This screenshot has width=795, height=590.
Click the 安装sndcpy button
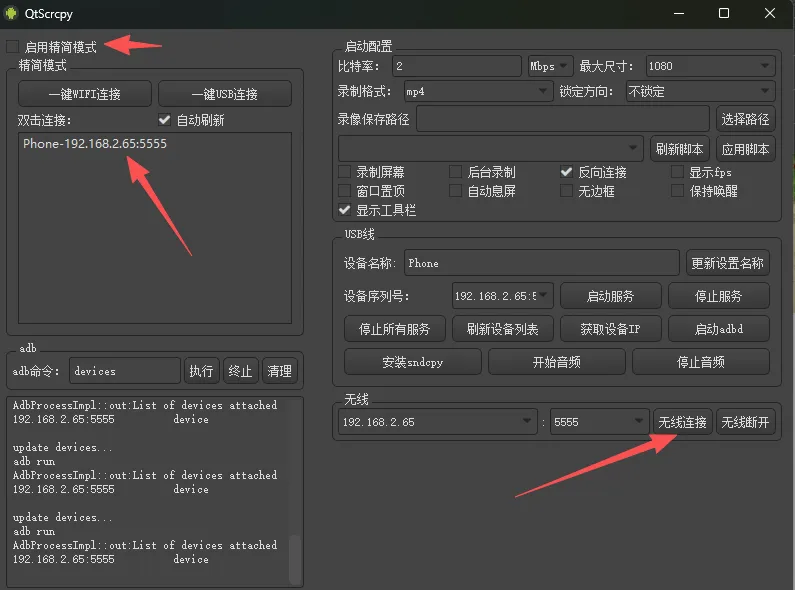(x=413, y=361)
